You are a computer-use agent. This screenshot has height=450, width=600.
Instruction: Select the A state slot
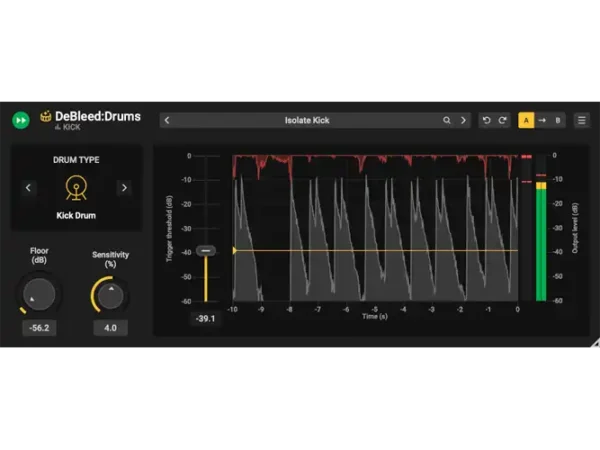[526, 120]
